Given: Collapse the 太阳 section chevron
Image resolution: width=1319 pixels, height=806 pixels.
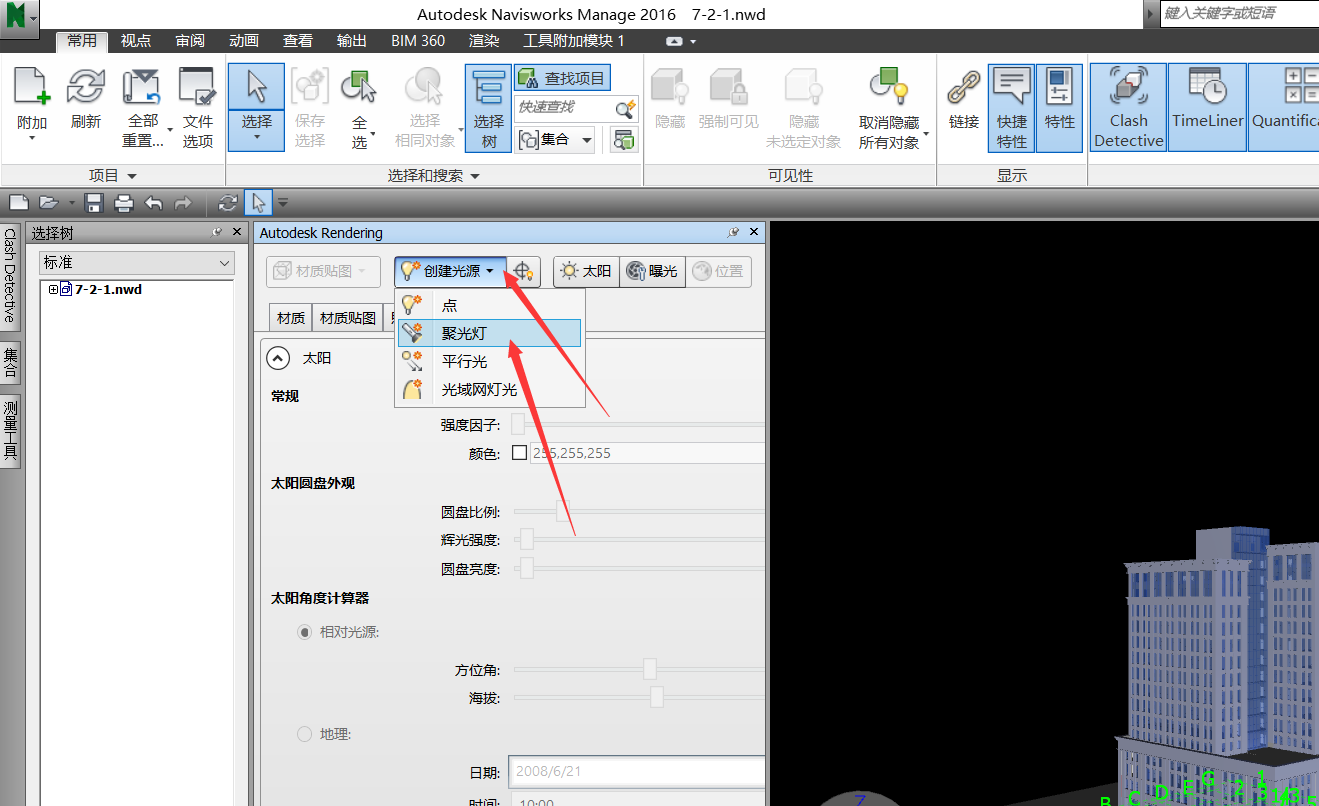Looking at the screenshot, I should (276, 357).
